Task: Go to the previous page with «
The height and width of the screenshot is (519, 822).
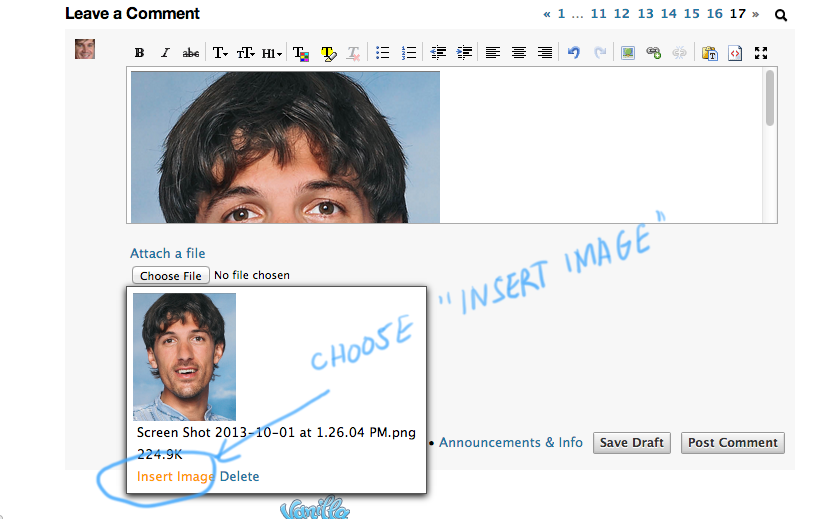Action: [x=547, y=14]
